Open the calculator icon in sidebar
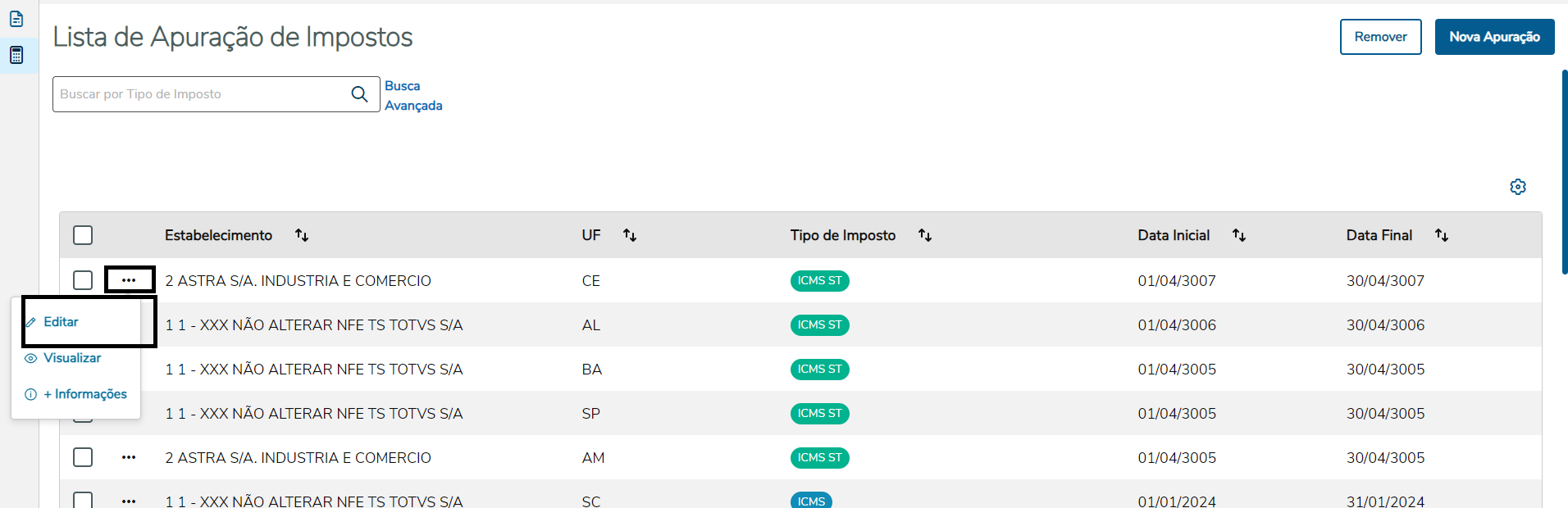The width and height of the screenshot is (1568, 508). coord(16,55)
